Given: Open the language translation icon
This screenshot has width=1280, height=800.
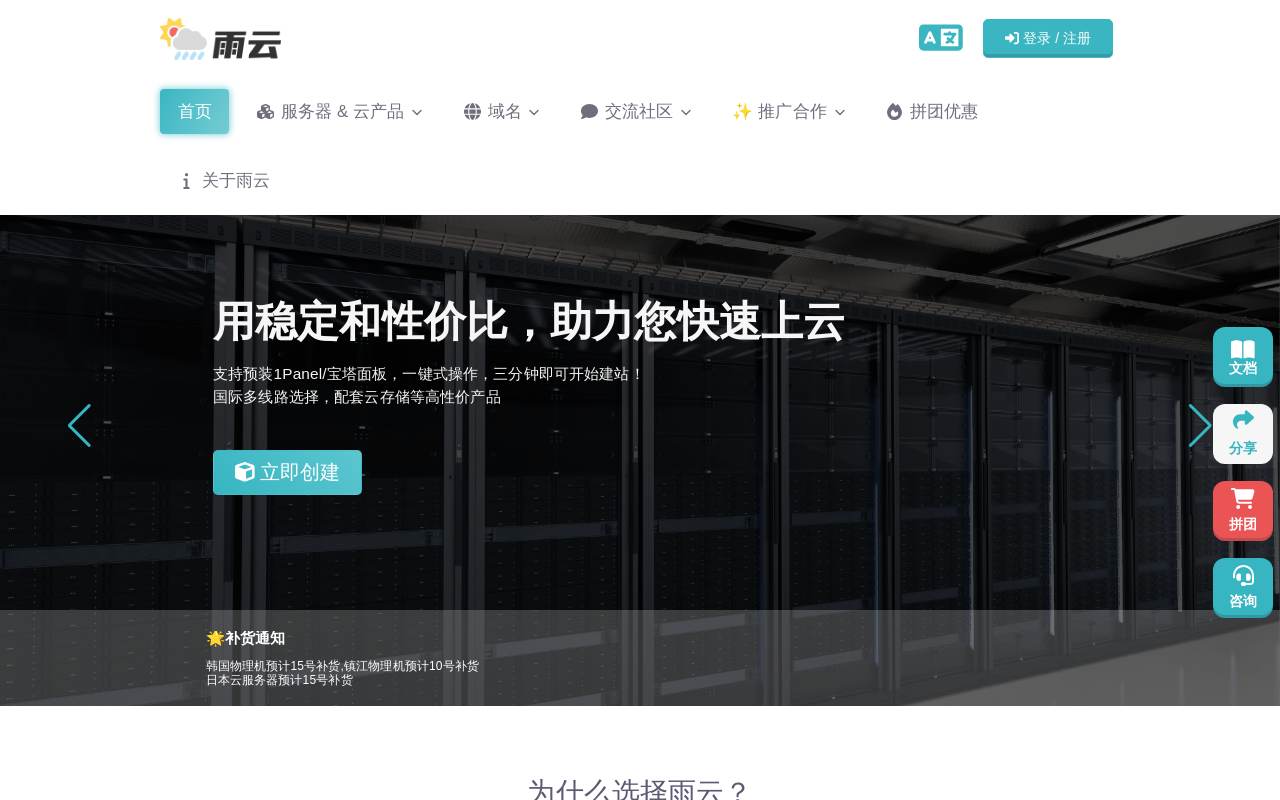Looking at the screenshot, I should 941,38.
